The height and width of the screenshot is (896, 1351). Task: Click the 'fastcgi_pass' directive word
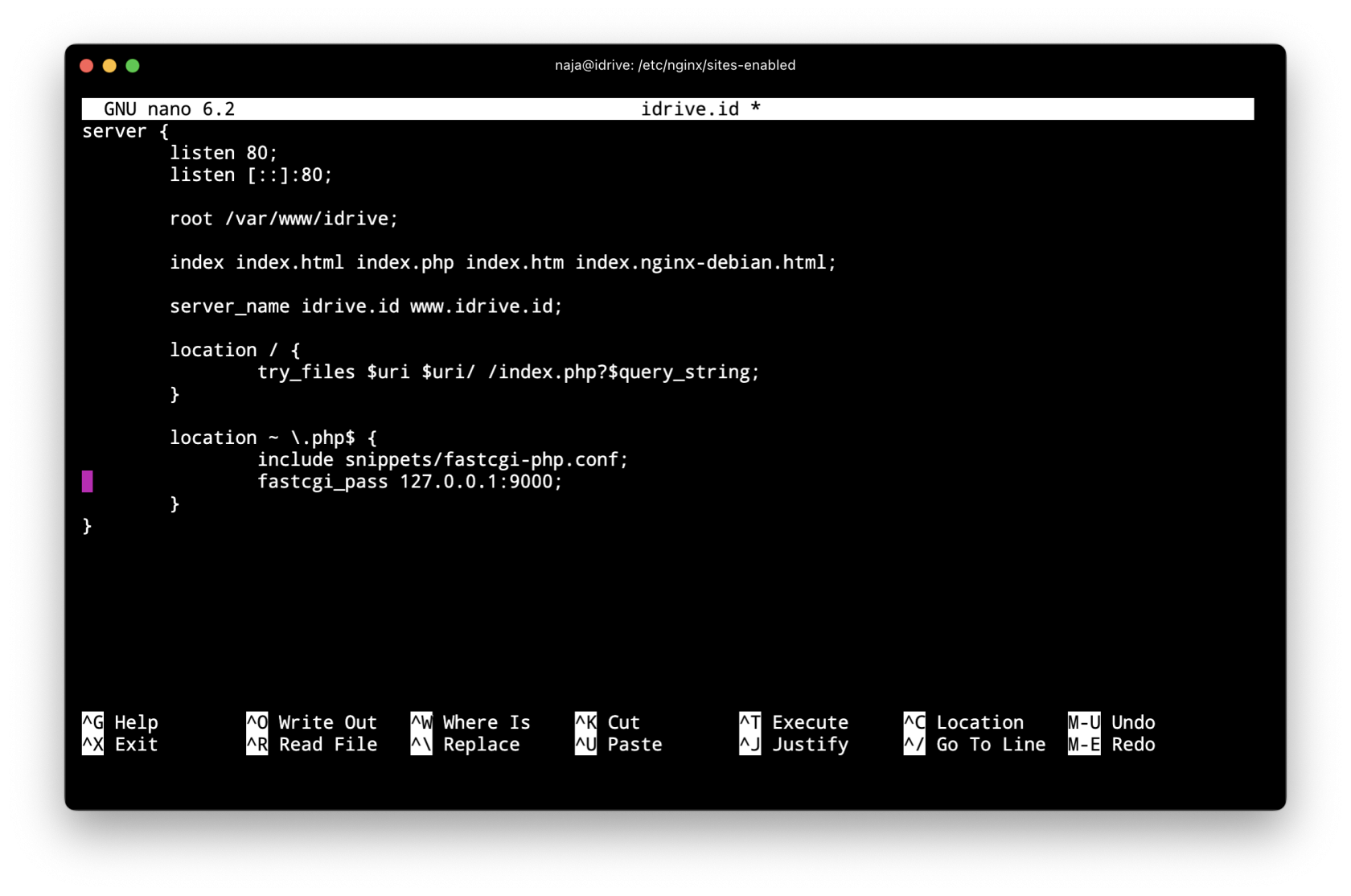[322, 482]
